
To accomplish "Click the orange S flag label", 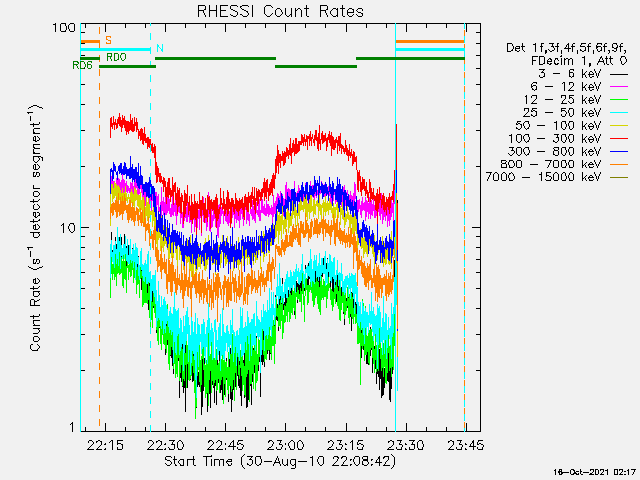I will click(x=108, y=40).
